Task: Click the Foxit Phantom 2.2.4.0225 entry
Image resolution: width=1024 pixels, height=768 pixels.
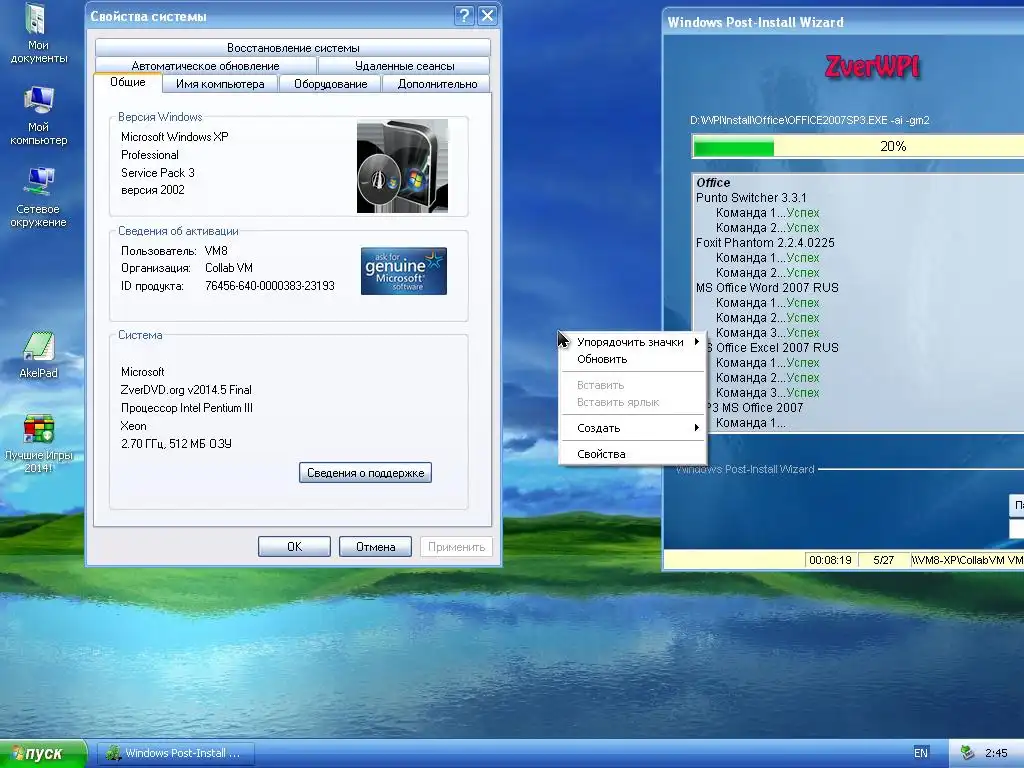Action: coord(765,243)
